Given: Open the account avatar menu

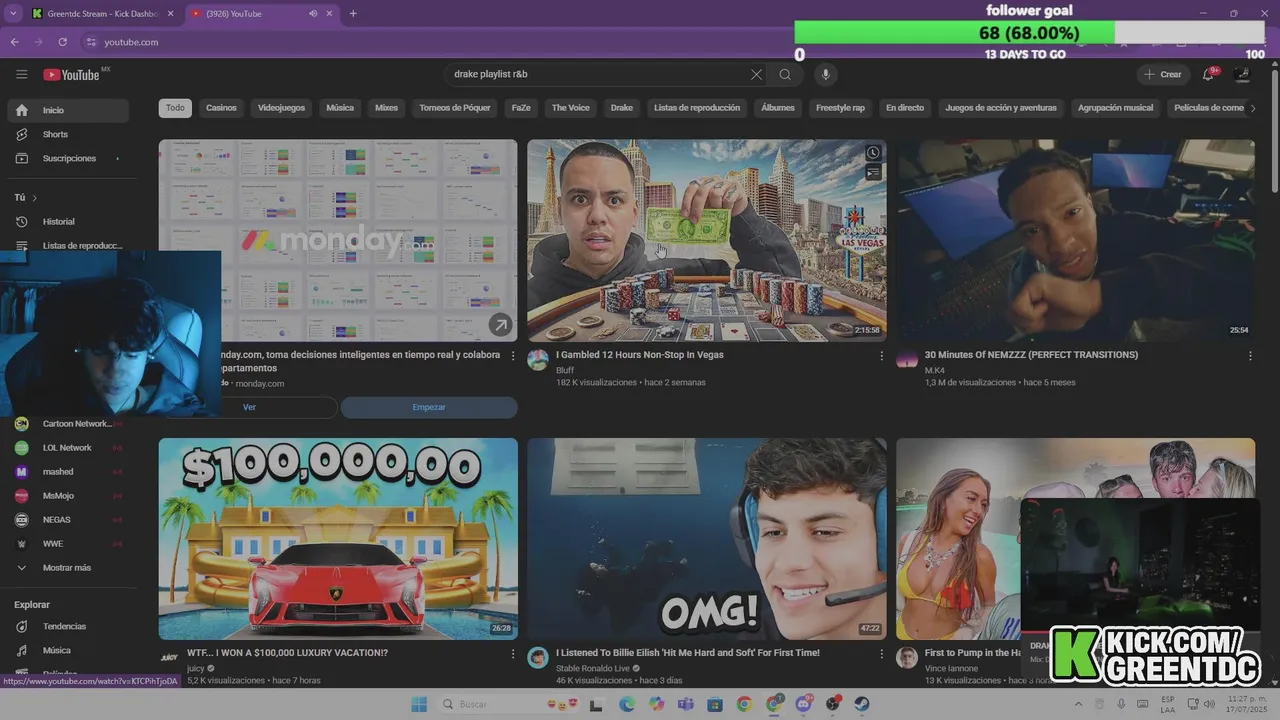Looking at the screenshot, I should coord(1243,74).
